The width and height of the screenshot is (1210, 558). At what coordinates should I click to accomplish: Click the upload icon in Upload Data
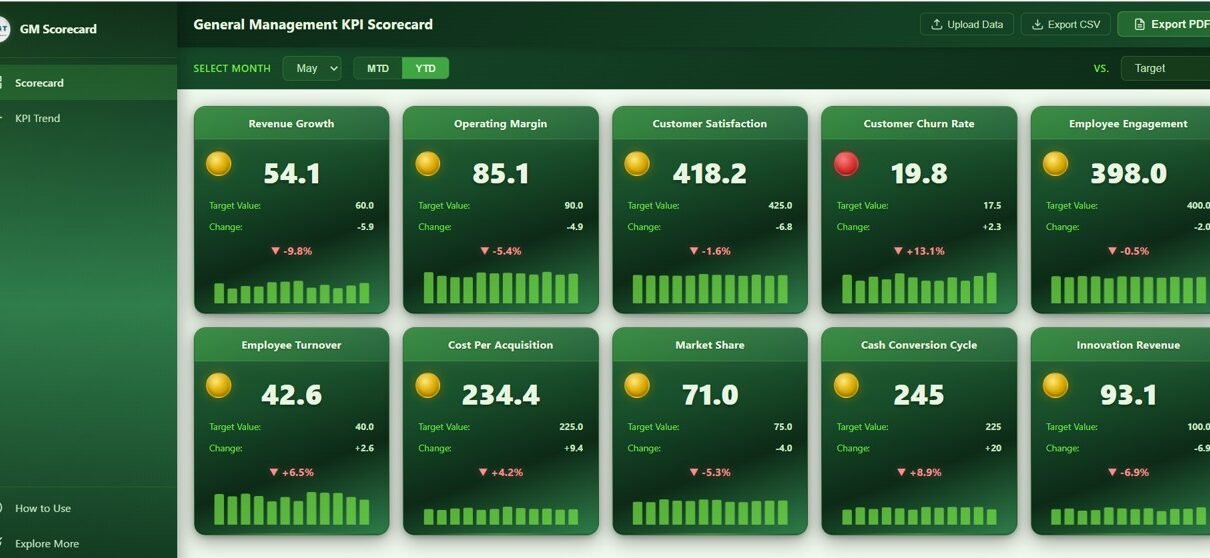tap(936, 25)
